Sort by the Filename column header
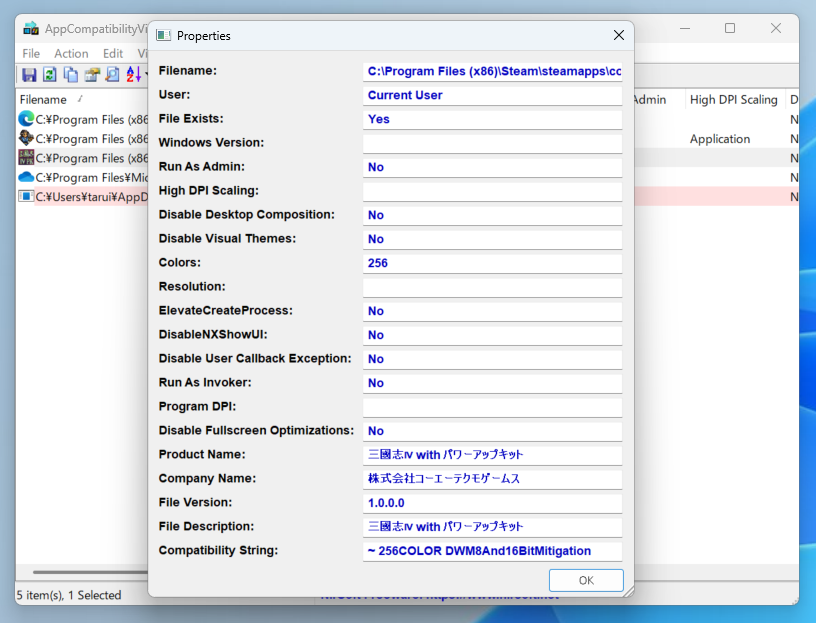This screenshot has height=623, width=816. (43, 99)
